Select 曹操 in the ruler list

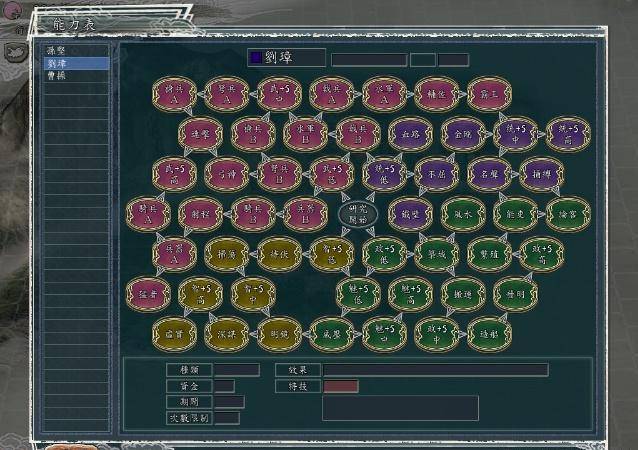pyautogui.click(x=76, y=76)
